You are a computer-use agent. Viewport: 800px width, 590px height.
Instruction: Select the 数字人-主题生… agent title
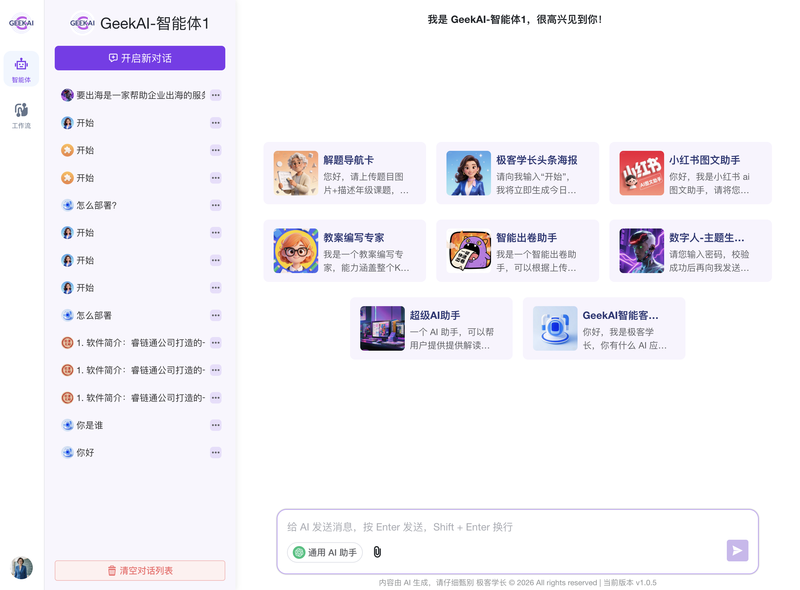(x=707, y=237)
